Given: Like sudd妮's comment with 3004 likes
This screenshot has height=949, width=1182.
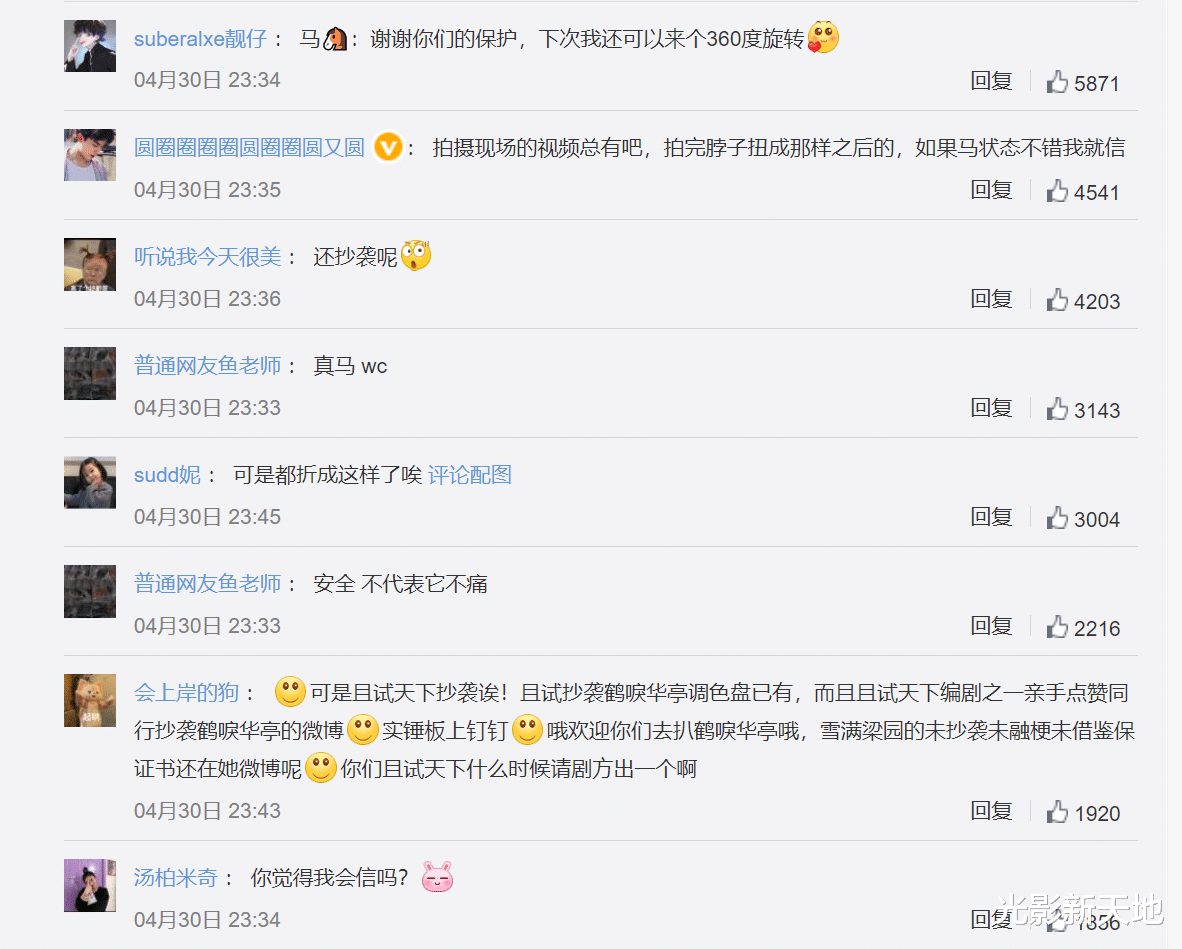Looking at the screenshot, I should point(1057,517).
